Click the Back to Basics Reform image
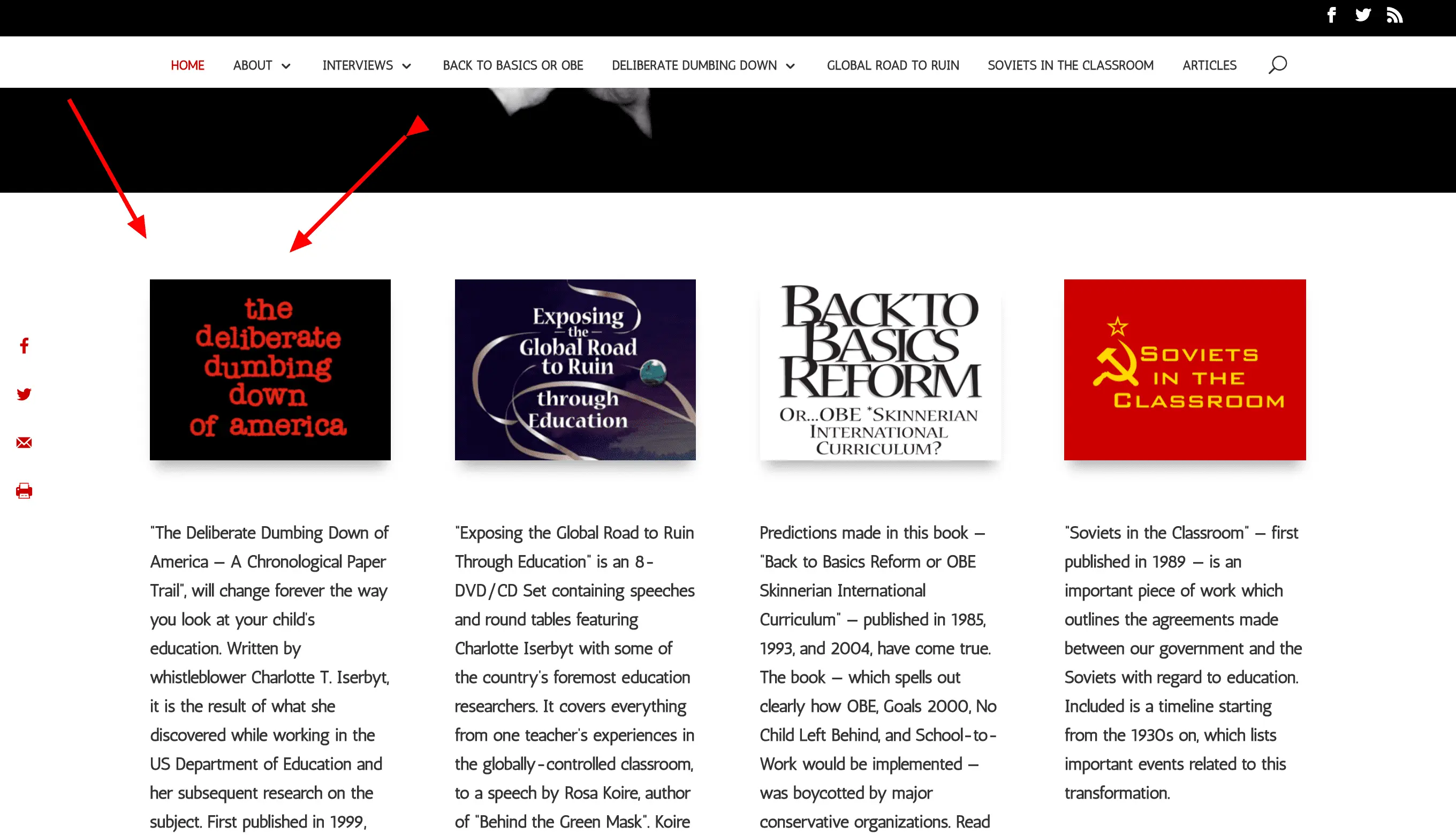The width and height of the screenshot is (1456, 835). click(880, 370)
